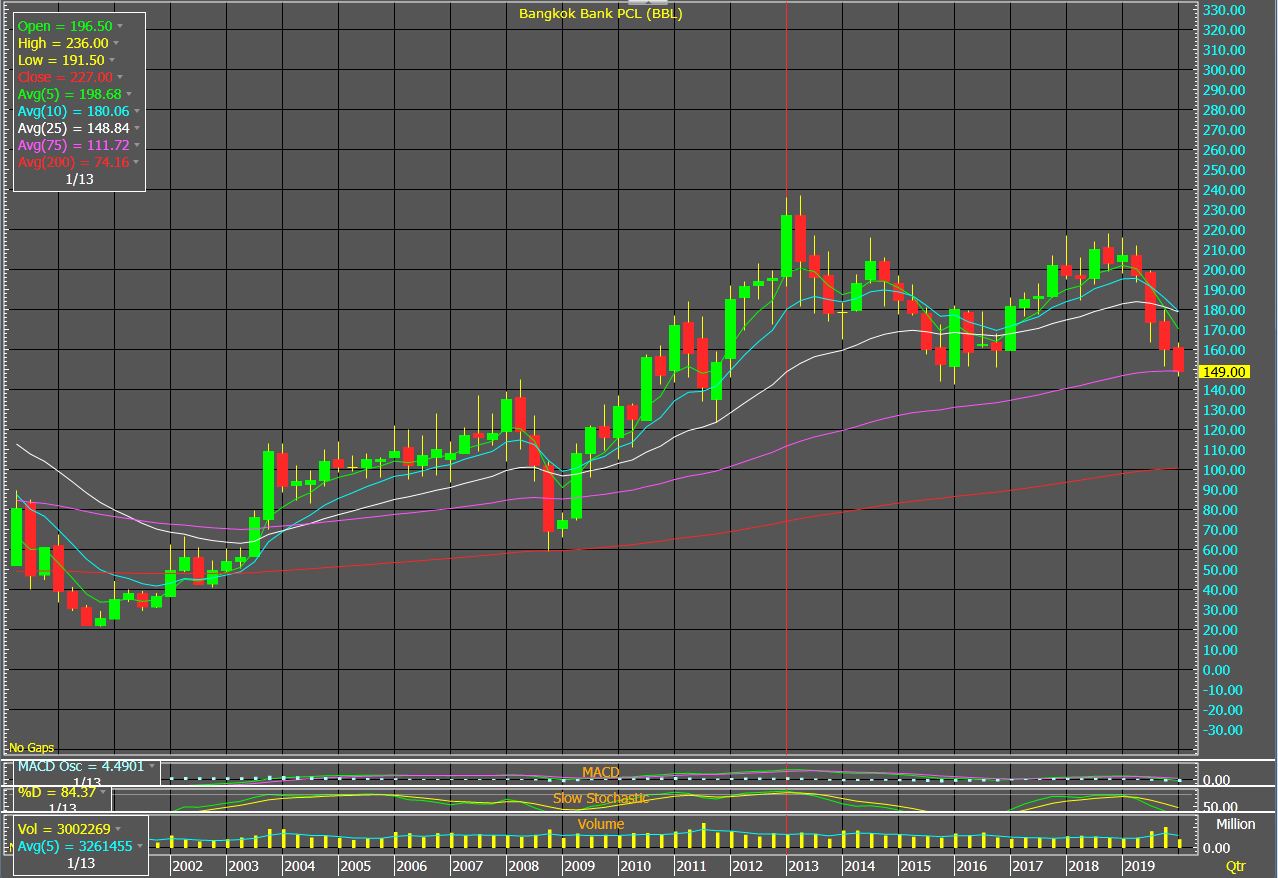Expand the %D = 84.37 dropdown arrow

(104, 793)
